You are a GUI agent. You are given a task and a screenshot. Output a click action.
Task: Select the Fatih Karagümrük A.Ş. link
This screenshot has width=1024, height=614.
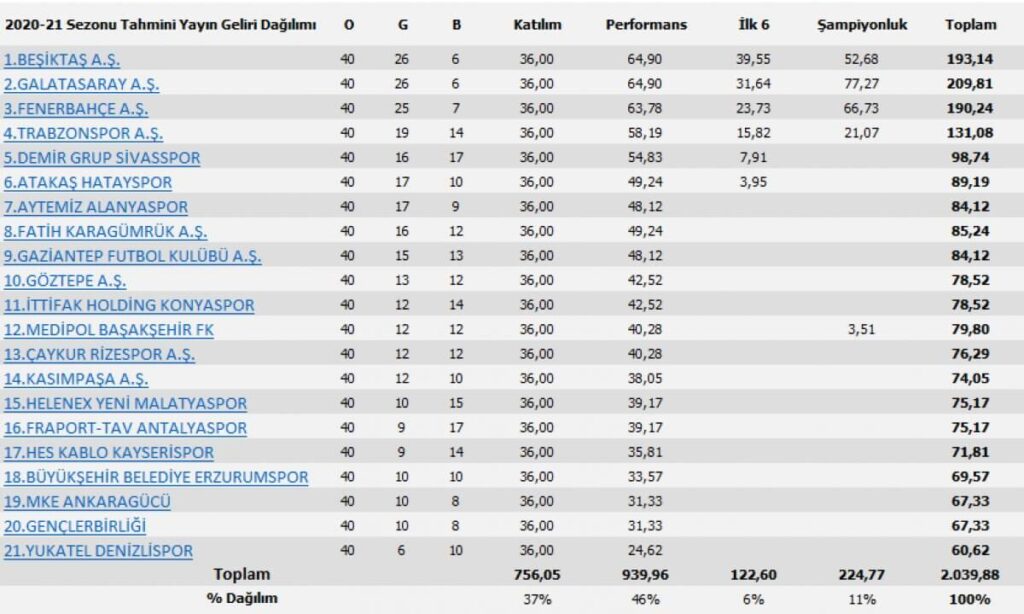[x=106, y=232]
